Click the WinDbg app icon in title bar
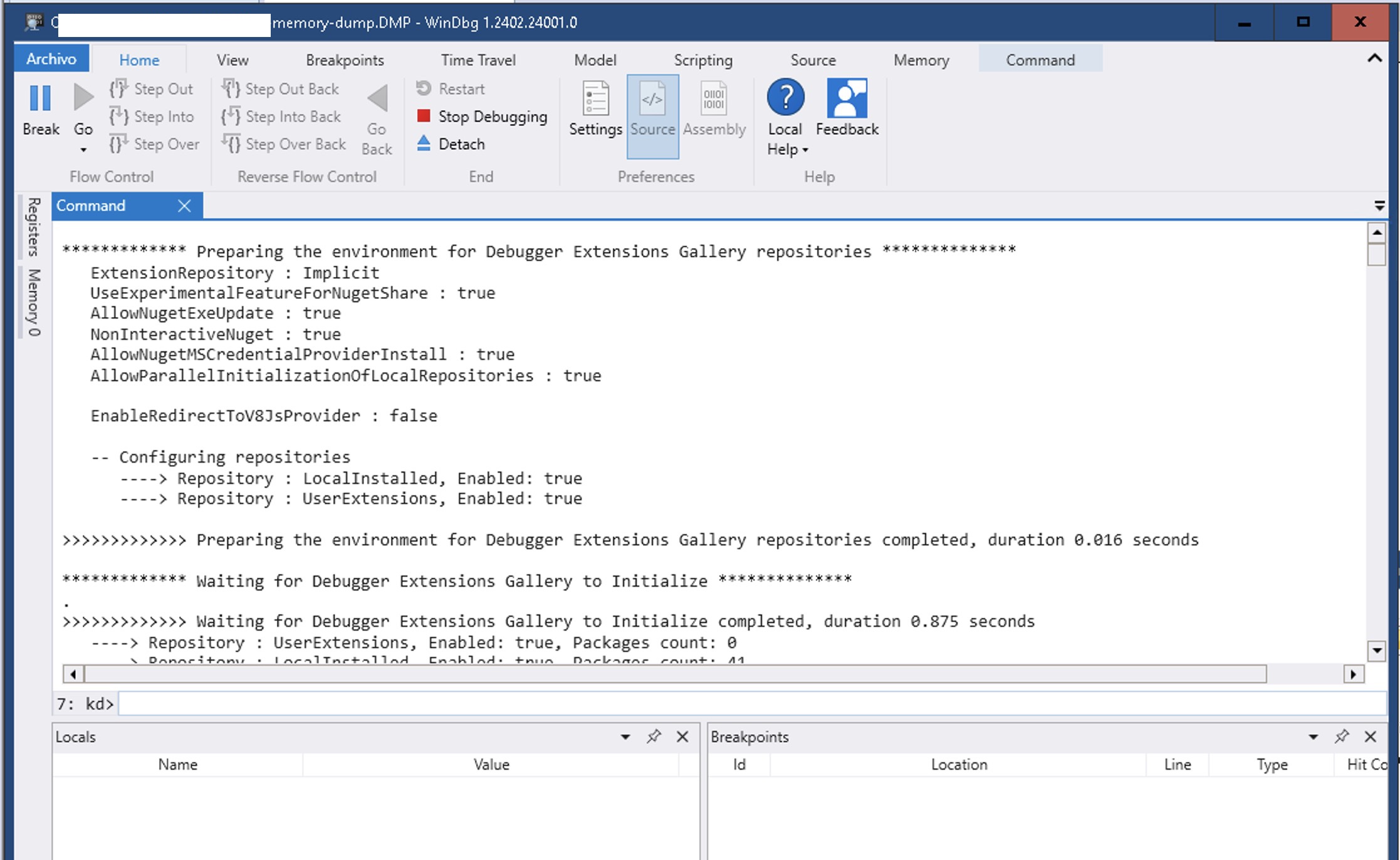1400x860 pixels. 34,22
